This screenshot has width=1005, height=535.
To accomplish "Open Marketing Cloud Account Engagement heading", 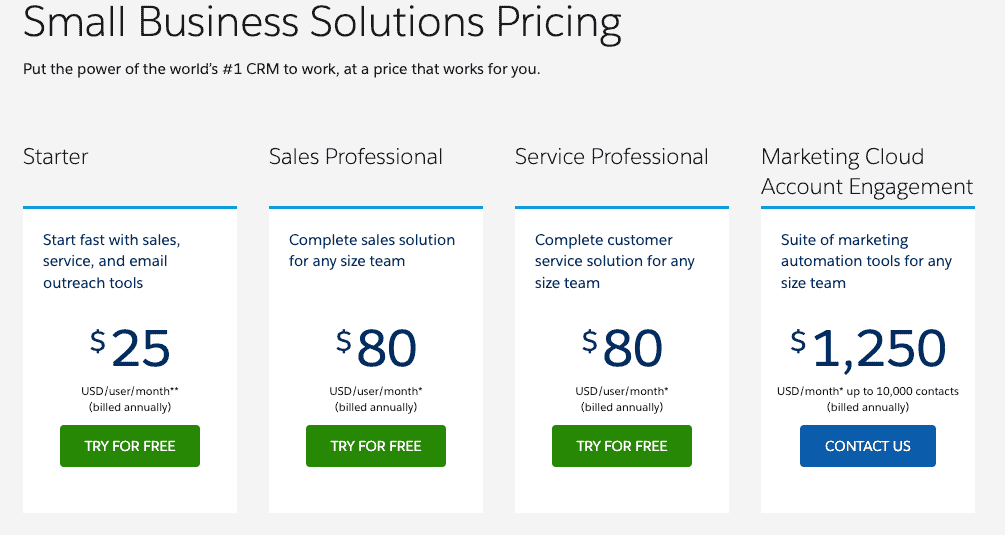I will pyautogui.click(x=867, y=172).
